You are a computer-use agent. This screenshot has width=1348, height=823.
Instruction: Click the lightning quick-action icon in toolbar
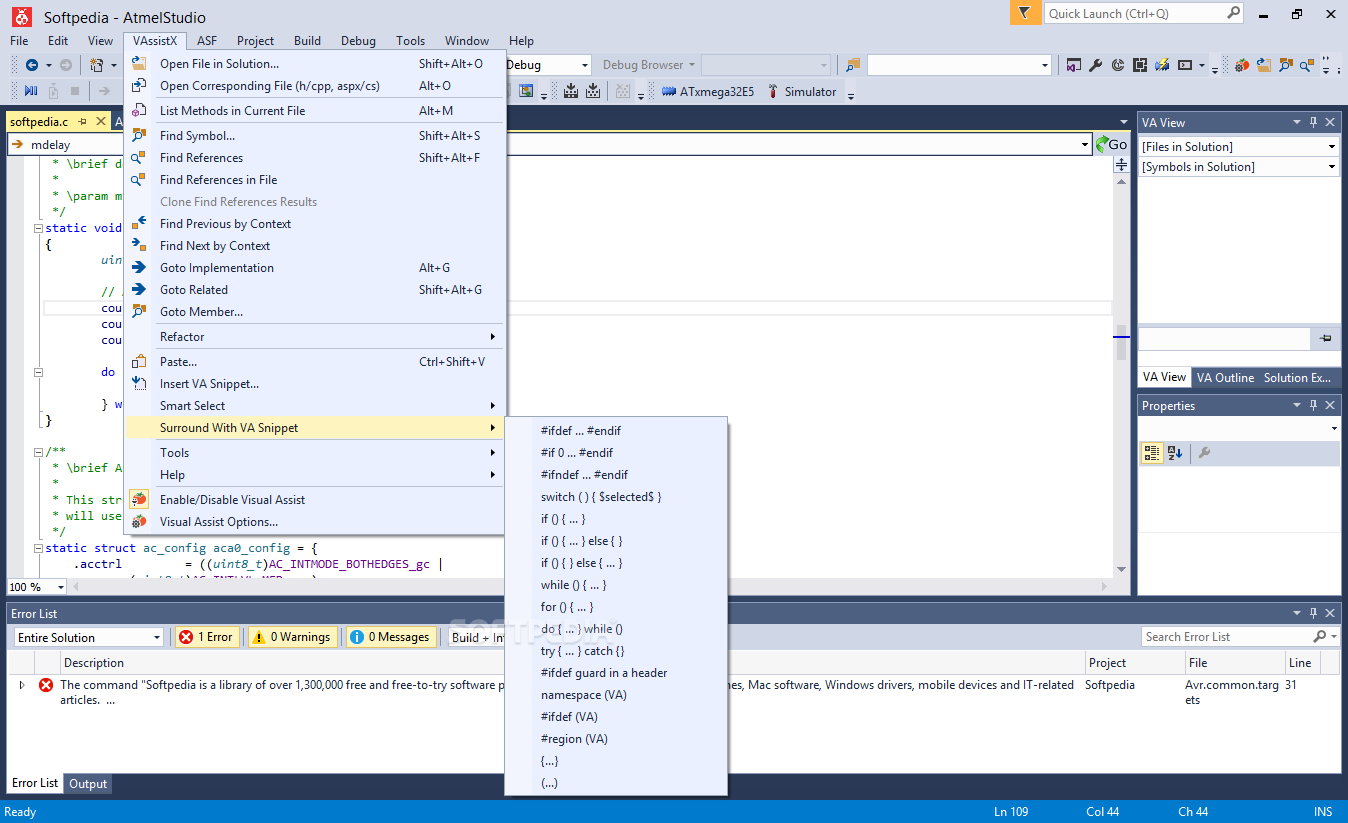tap(1162, 65)
